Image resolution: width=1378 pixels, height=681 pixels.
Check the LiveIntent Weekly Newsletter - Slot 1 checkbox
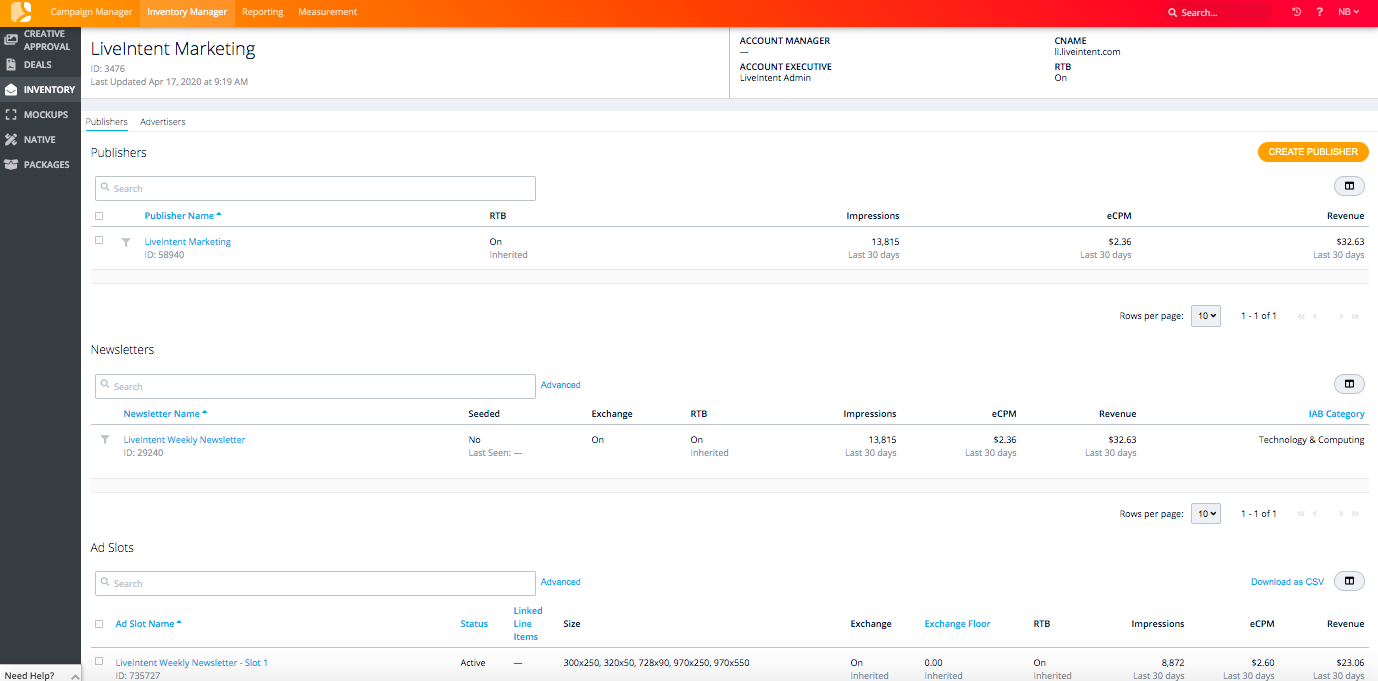98,662
